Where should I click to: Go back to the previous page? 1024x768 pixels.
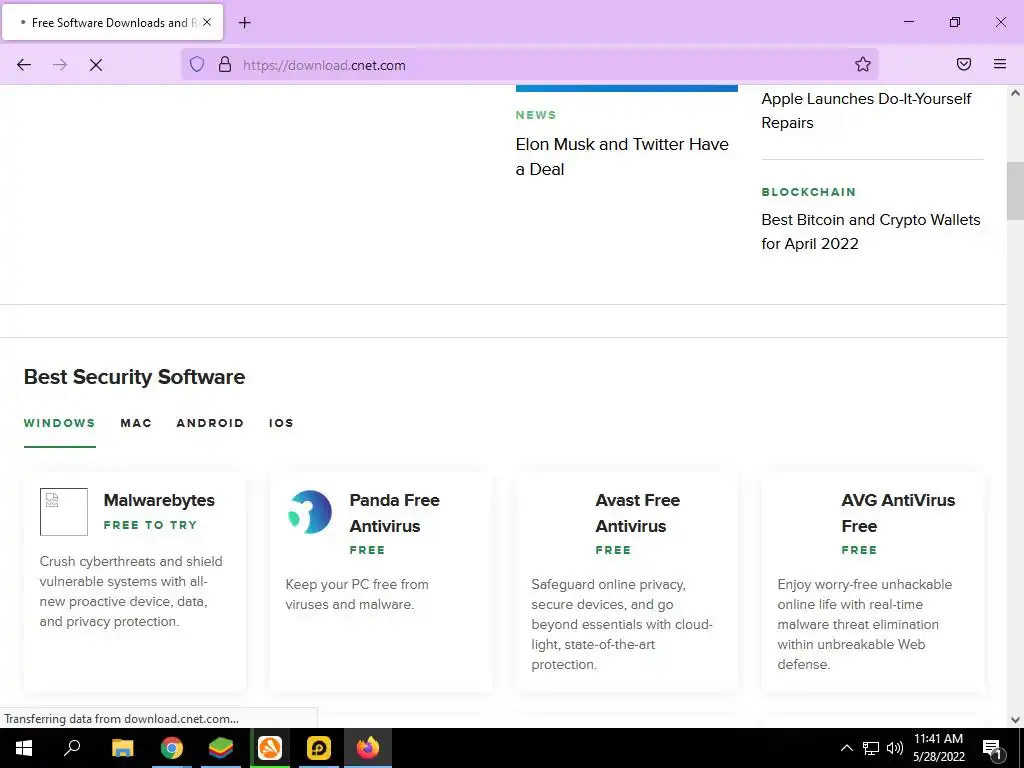24,65
